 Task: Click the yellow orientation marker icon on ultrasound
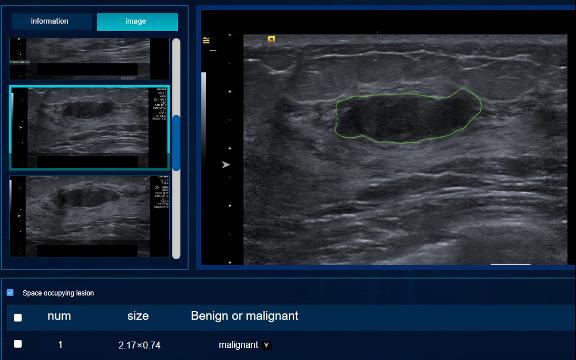click(271, 39)
